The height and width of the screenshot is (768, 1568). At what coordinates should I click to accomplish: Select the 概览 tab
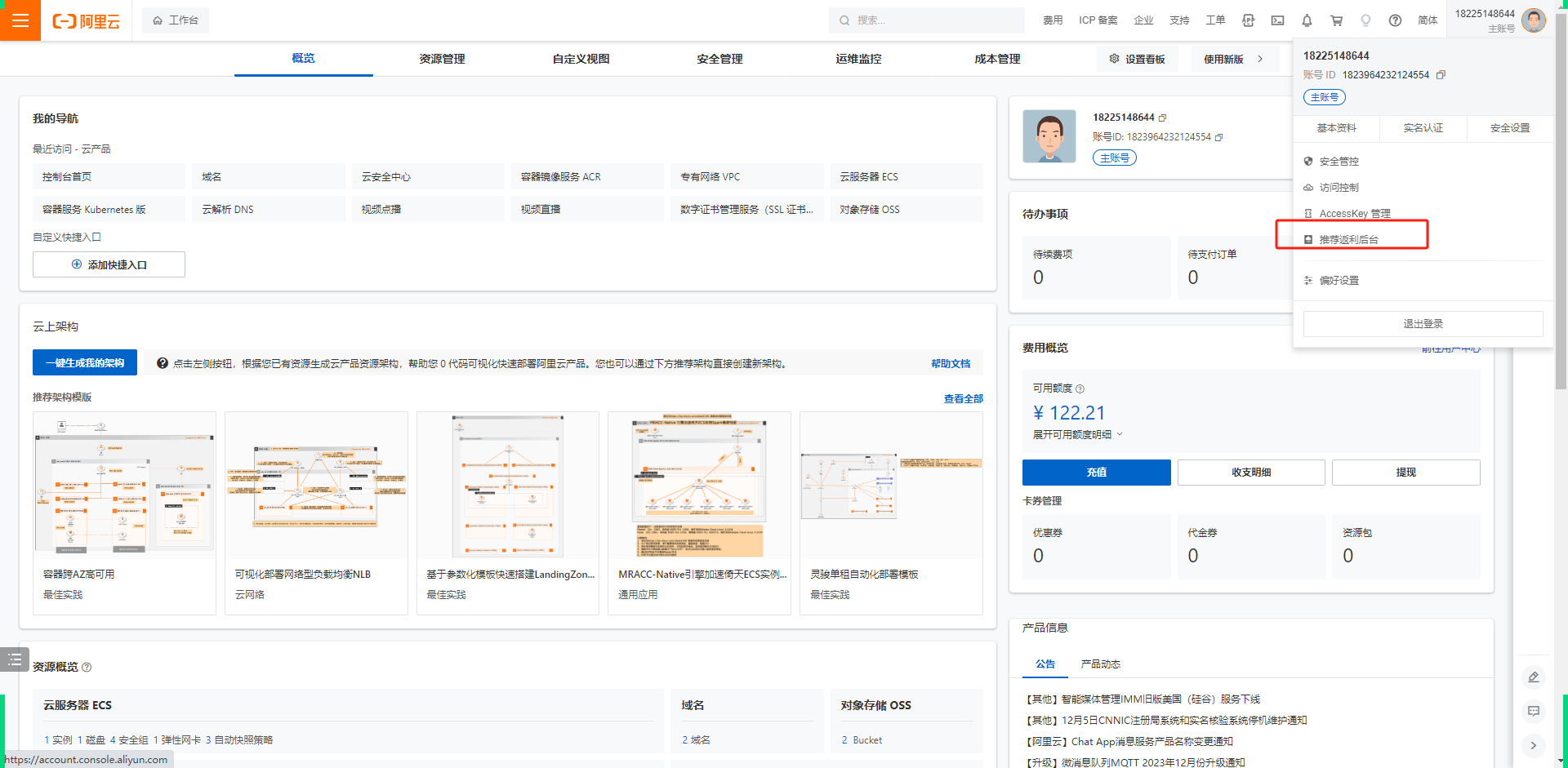click(303, 59)
